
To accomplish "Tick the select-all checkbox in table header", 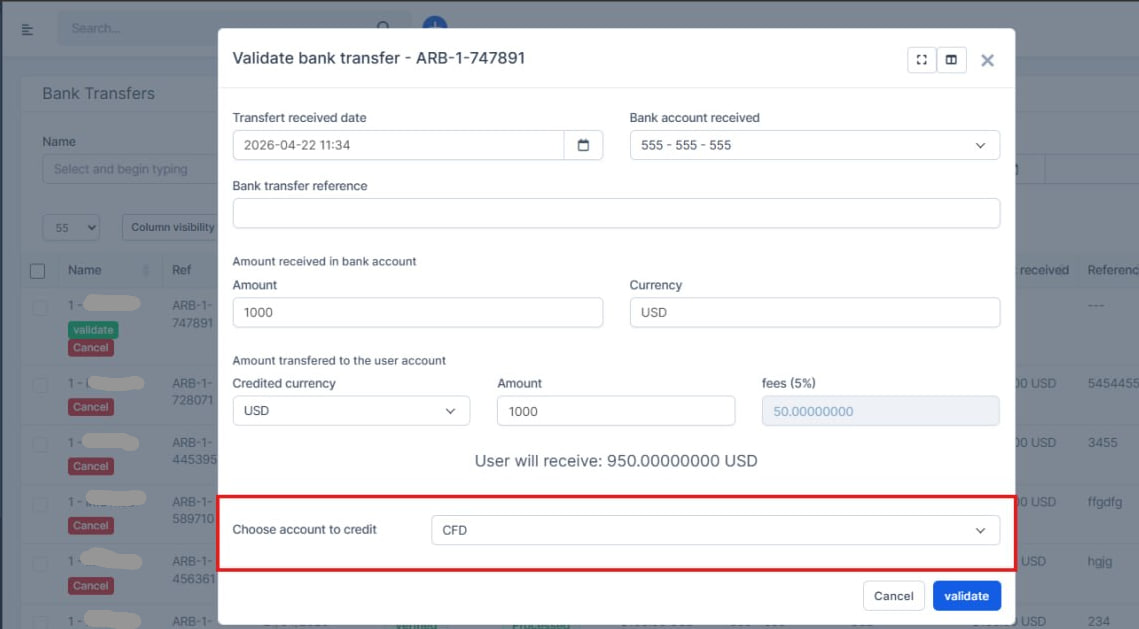I will 38,270.
